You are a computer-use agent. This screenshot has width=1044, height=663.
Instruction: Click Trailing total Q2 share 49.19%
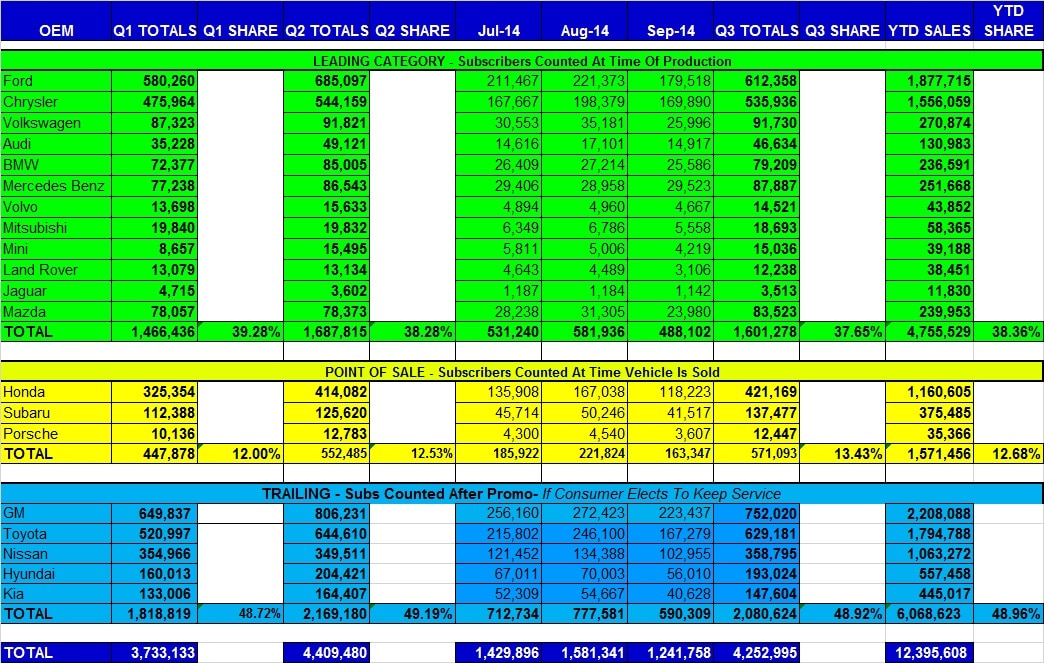tap(412, 614)
